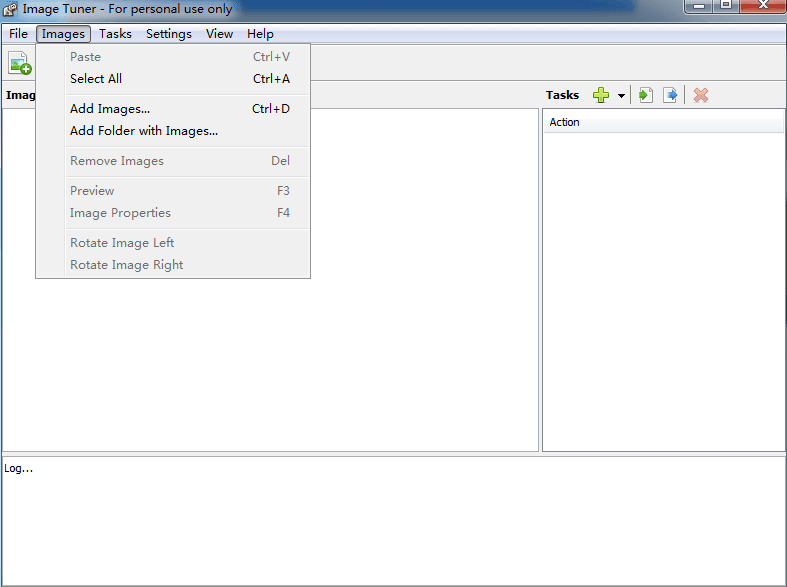
Task: Click the green plus Add Task icon
Action: pyautogui.click(x=601, y=95)
